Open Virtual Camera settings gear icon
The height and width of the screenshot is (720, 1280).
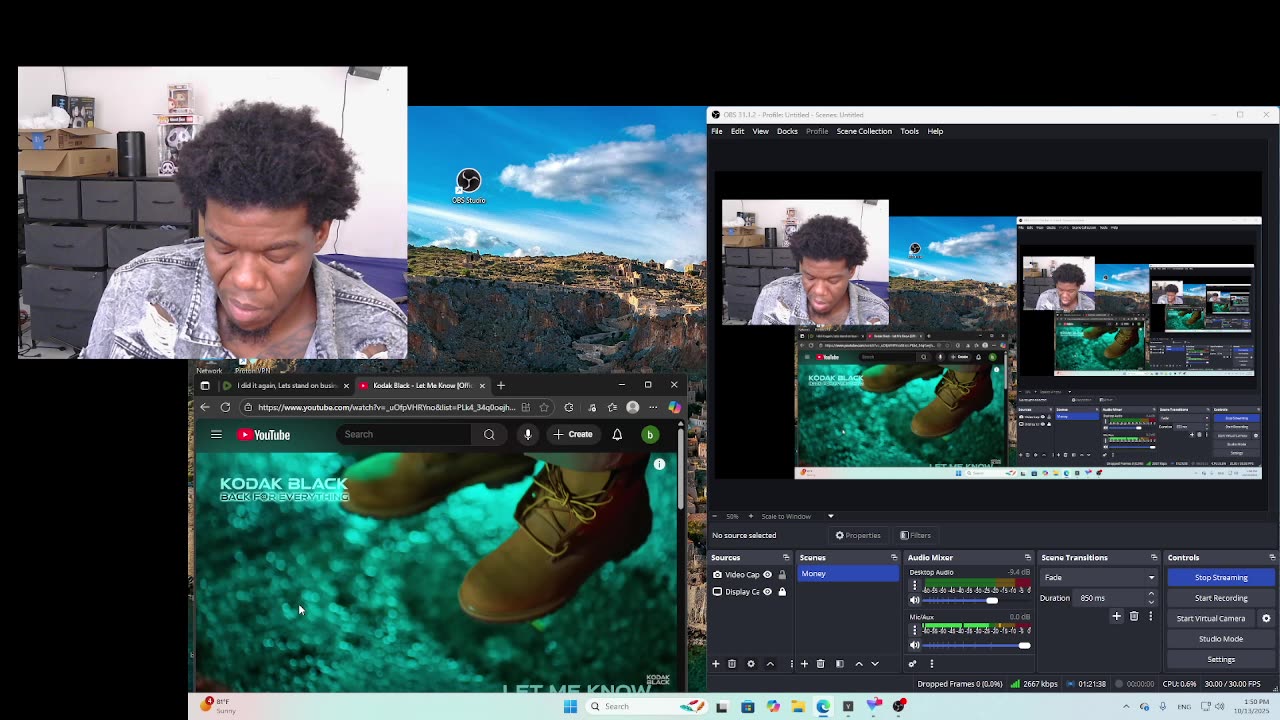tap(1266, 618)
